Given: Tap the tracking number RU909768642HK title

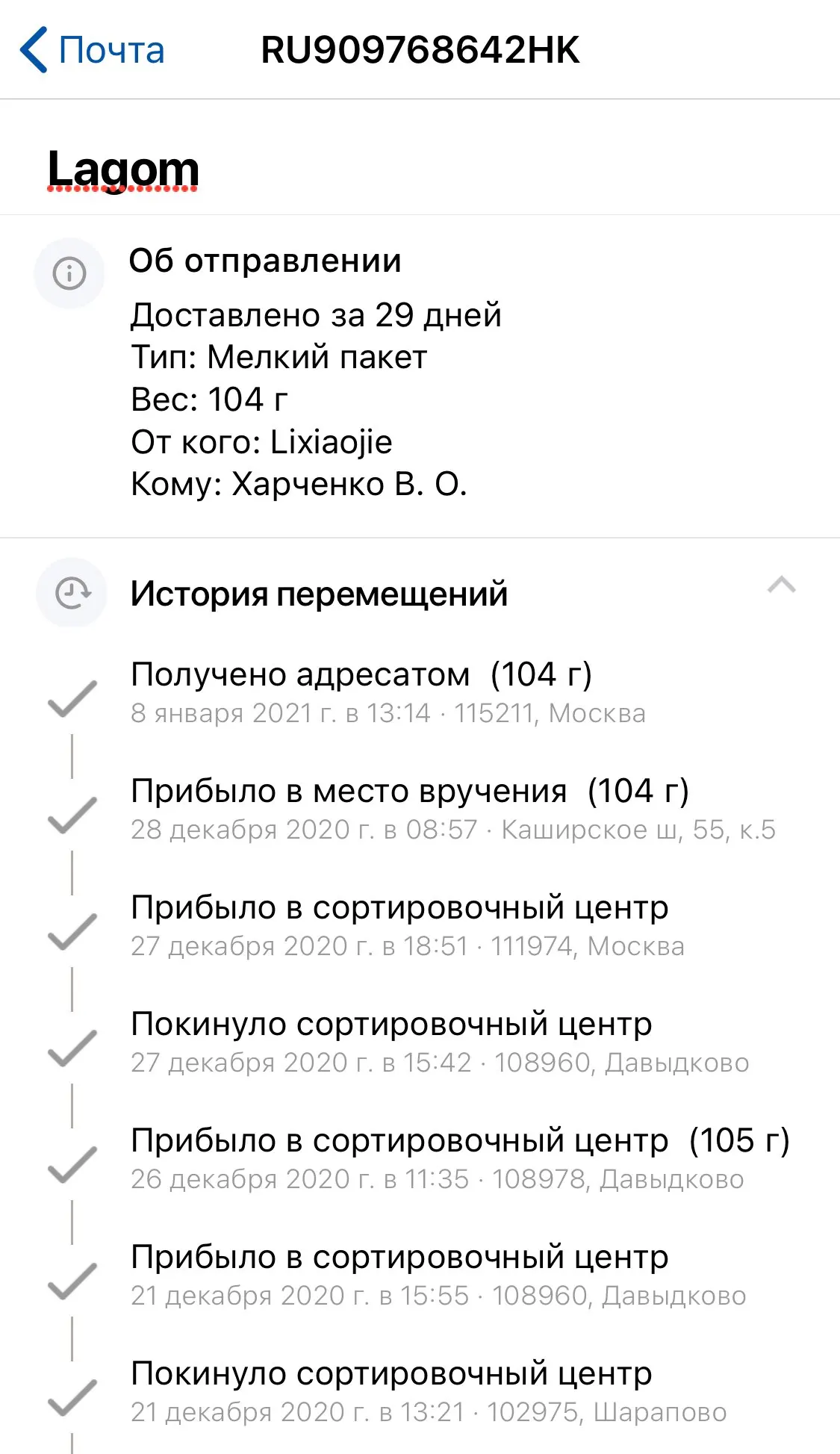Looking at the screenshot, I should [x=420, y=50].
